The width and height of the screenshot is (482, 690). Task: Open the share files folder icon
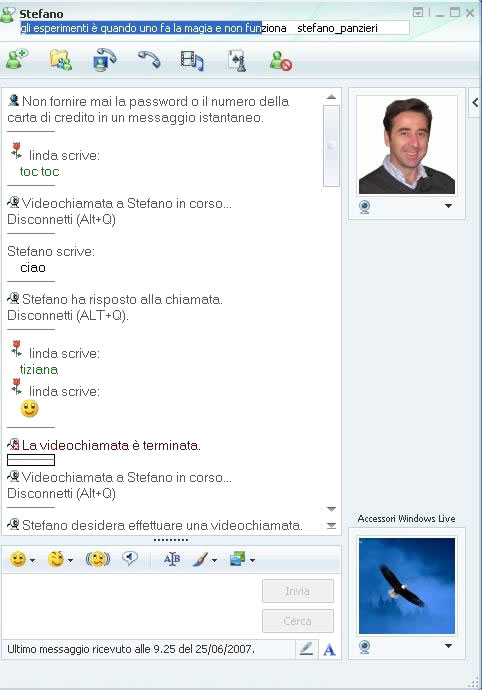click(61, 60)
